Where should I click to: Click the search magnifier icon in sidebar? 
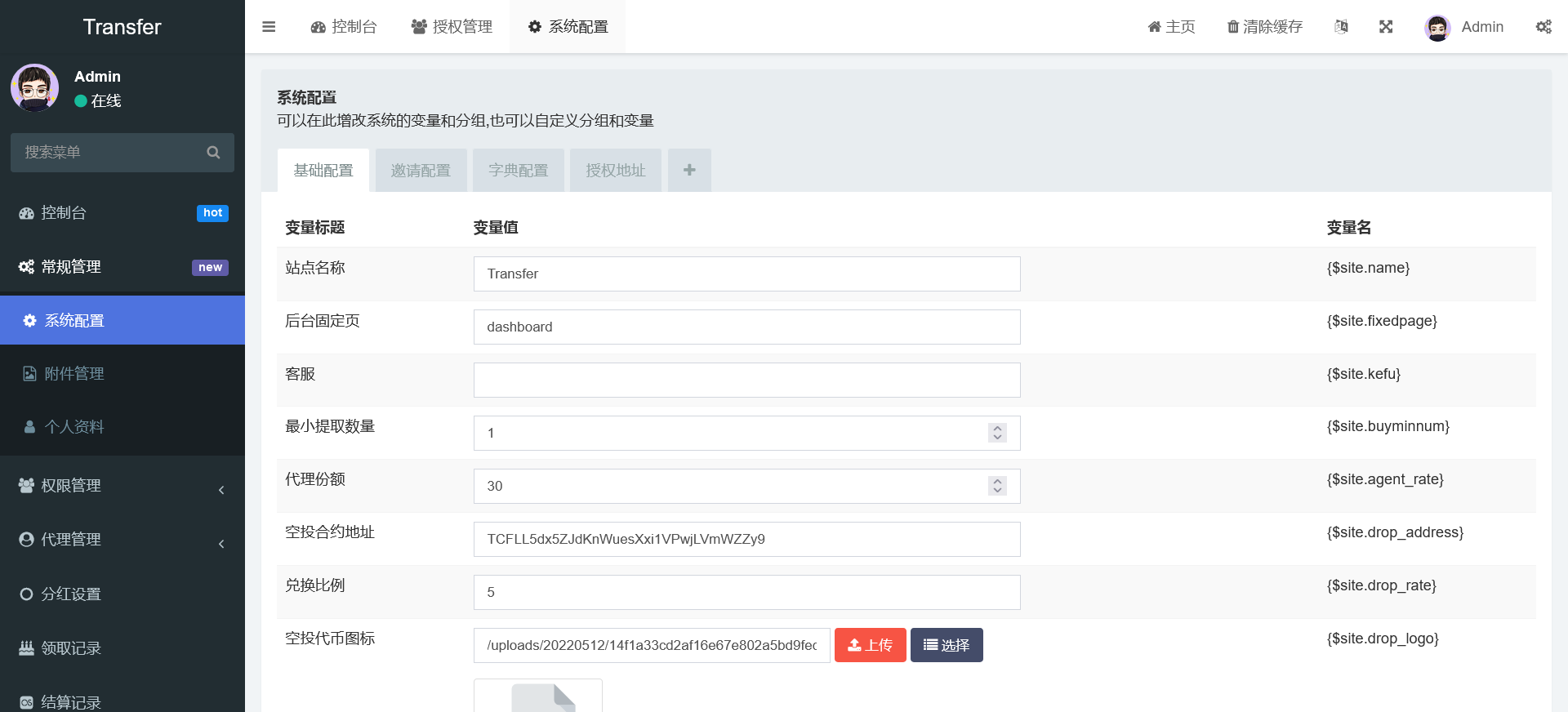[213, 153]
